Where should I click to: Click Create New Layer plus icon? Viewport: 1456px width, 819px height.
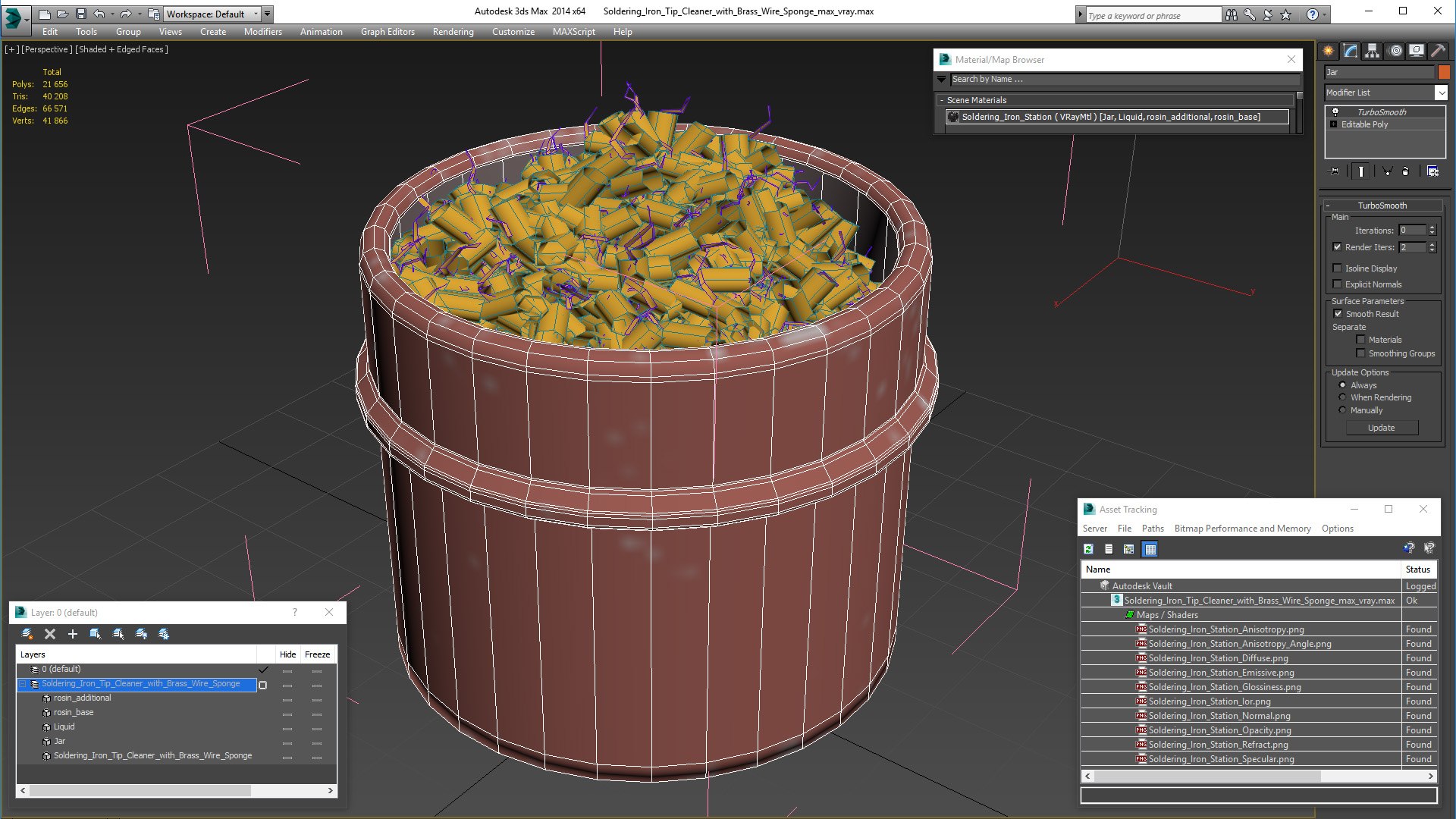73,634
